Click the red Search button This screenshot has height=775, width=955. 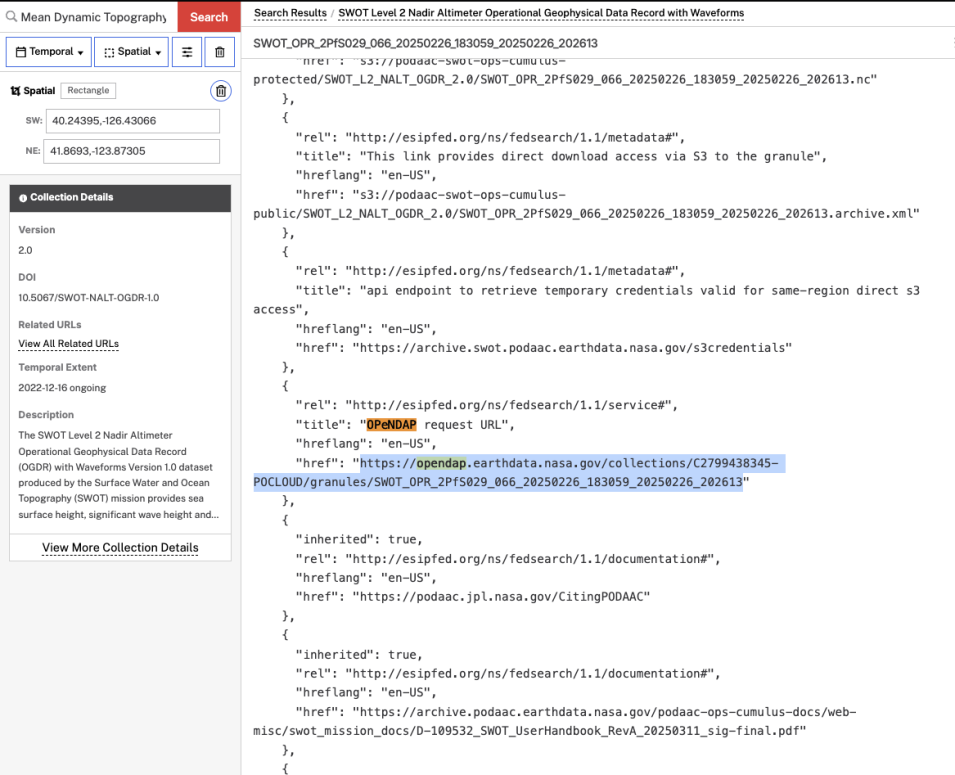[209, 16]
